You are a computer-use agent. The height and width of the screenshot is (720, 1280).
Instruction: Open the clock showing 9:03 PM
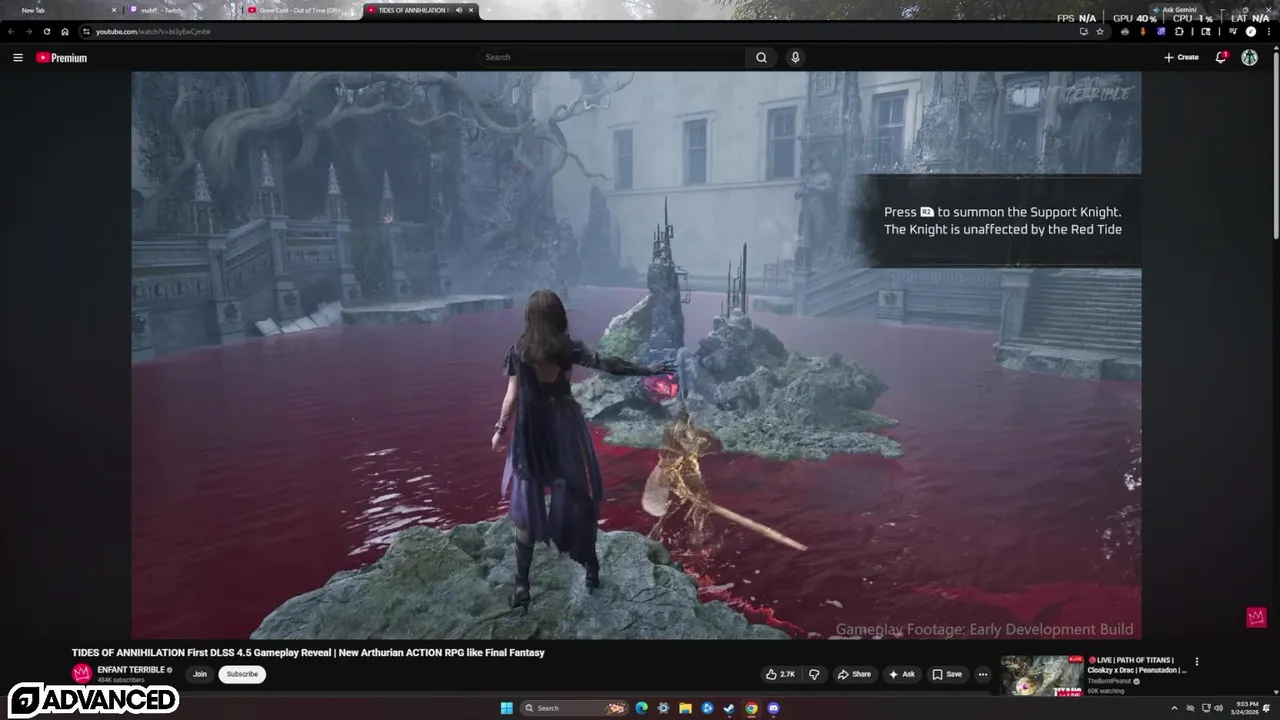(x=1247, y=708)
